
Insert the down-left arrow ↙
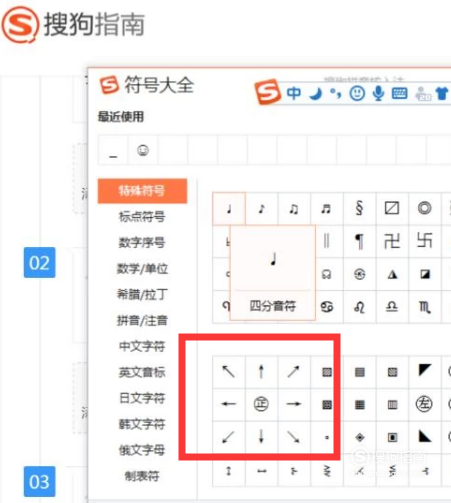pyautogui.click(x=229, y=437)
